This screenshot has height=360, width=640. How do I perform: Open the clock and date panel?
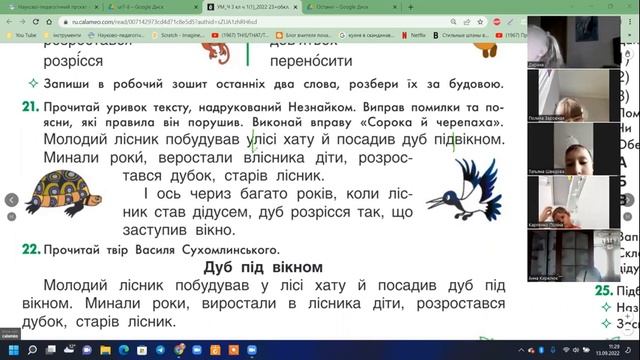pos(607,350)
